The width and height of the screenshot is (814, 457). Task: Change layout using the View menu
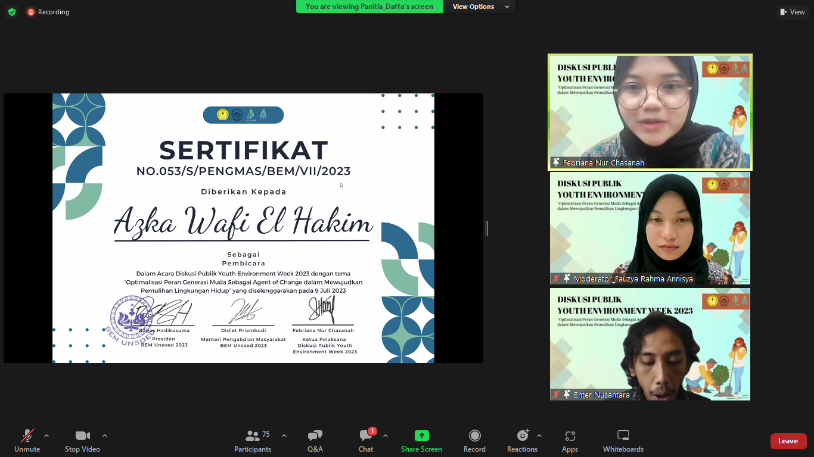(792, 12)
